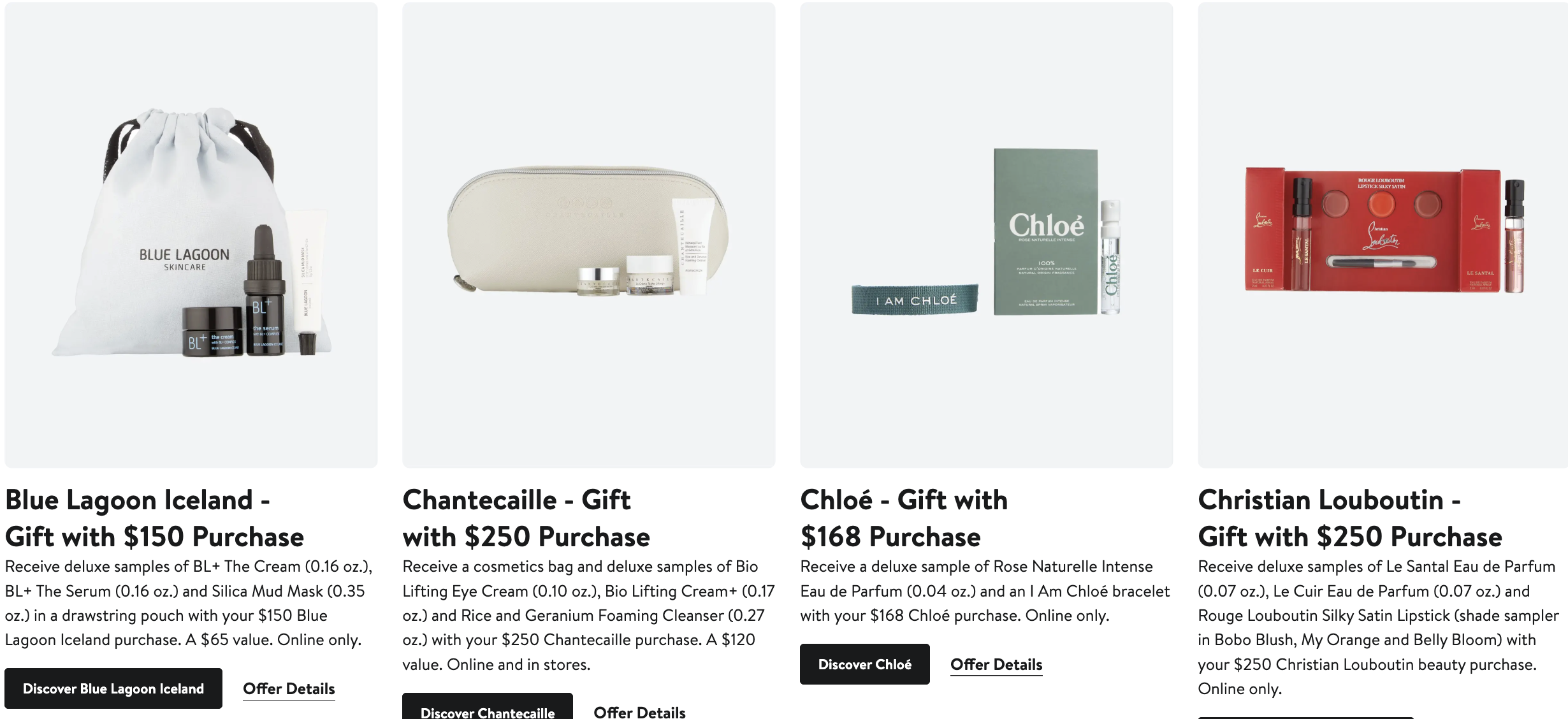Click the Chantecaille gift with $250 heading

pyautogui.click(x=526, y=518)
